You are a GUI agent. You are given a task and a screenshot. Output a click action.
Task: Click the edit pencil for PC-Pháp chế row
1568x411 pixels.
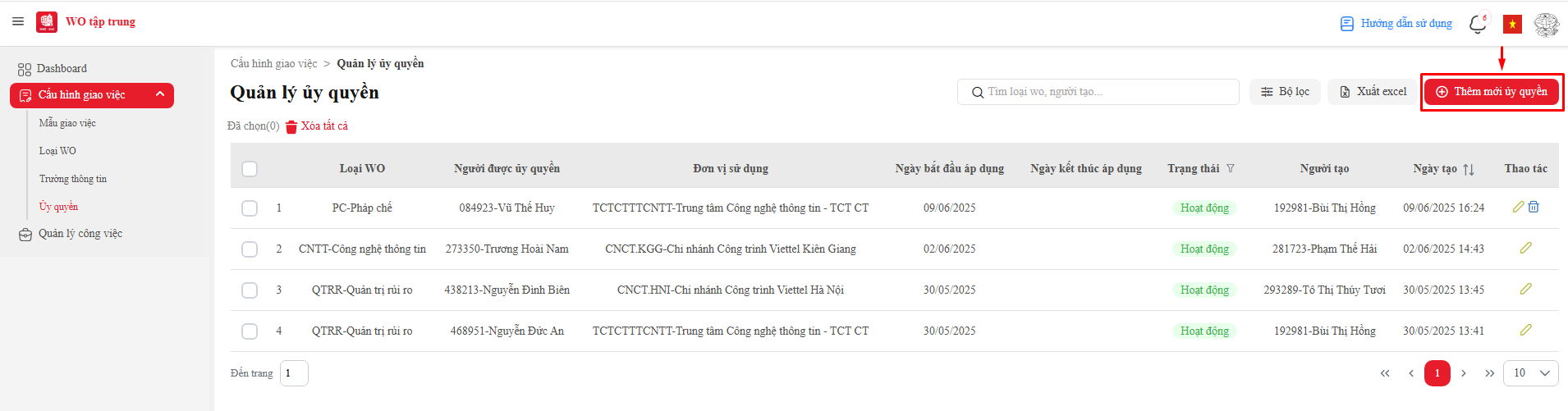click(x=1518, y=207)
